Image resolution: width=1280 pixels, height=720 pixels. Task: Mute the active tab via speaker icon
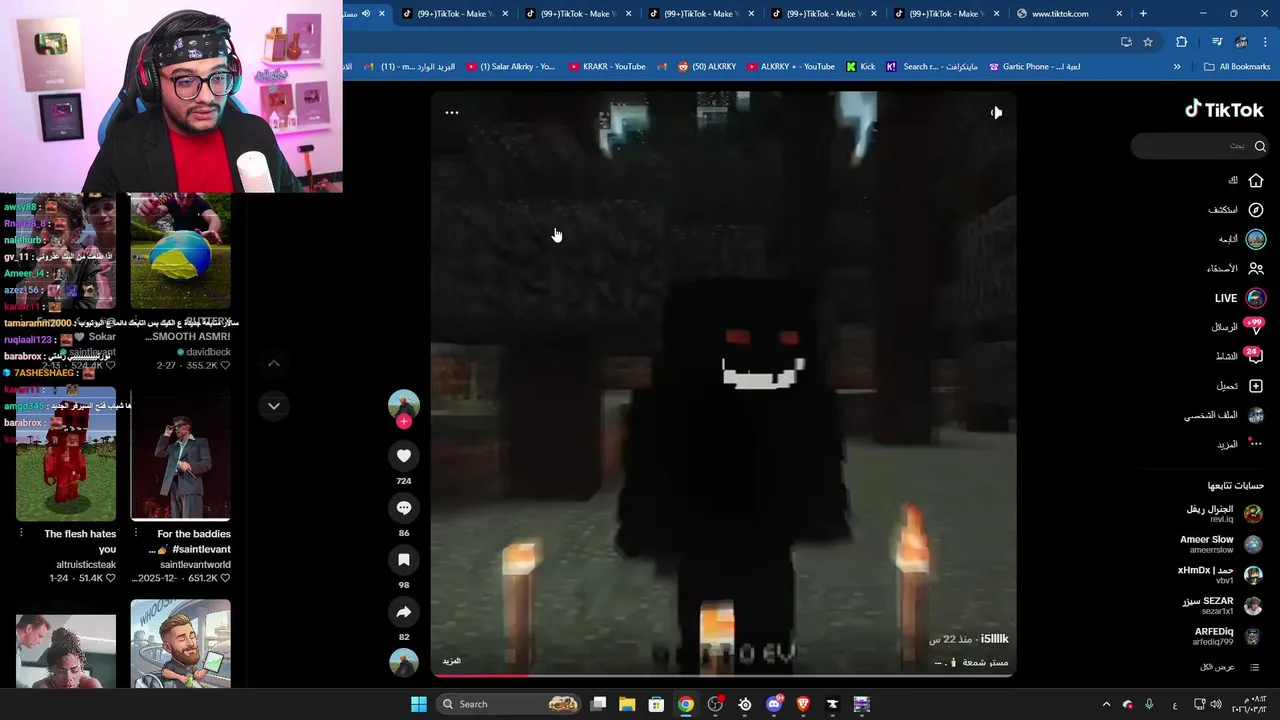point(366,14)
